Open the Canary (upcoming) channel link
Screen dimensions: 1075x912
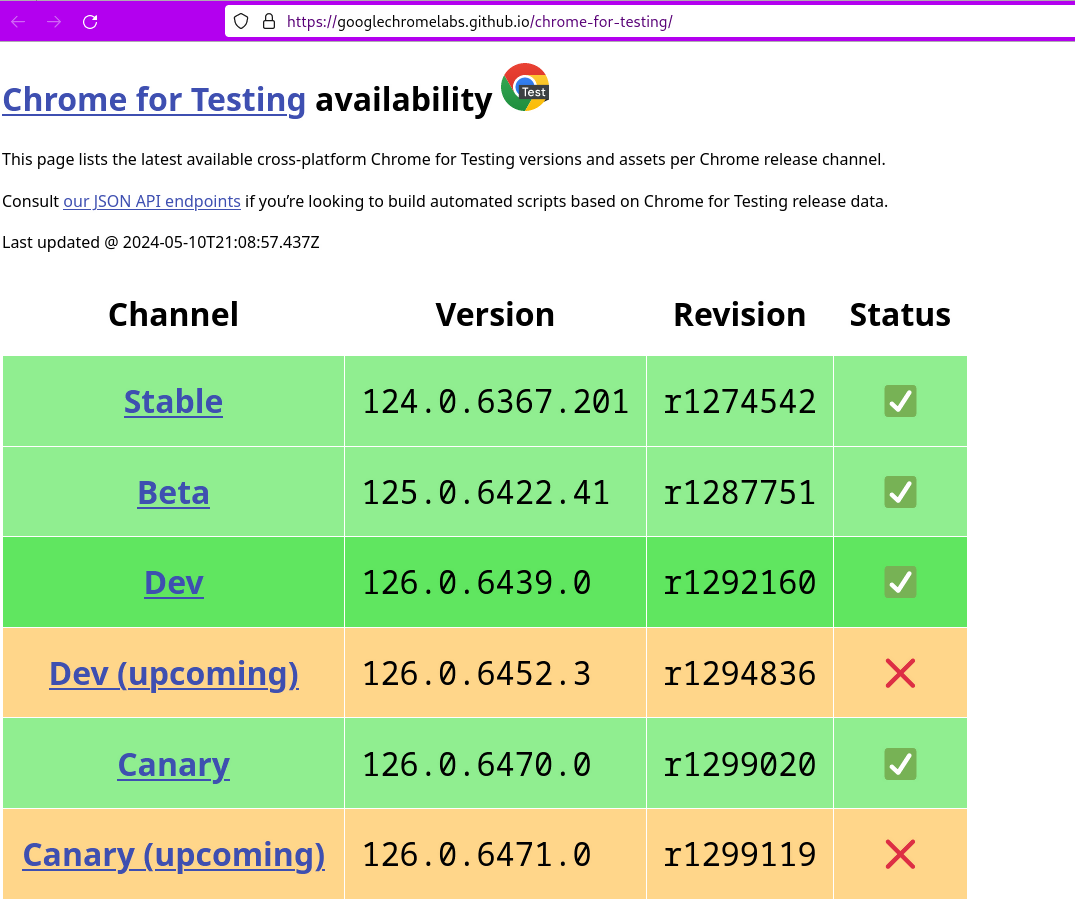pyautogui.click(x=173, y=854)
